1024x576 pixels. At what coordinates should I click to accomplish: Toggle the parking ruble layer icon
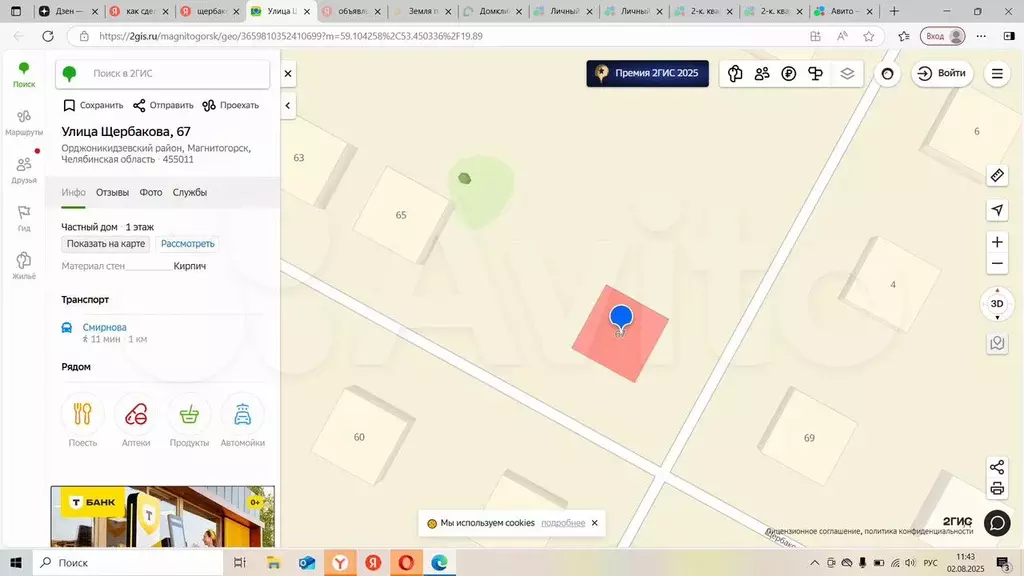coord(789,74)
